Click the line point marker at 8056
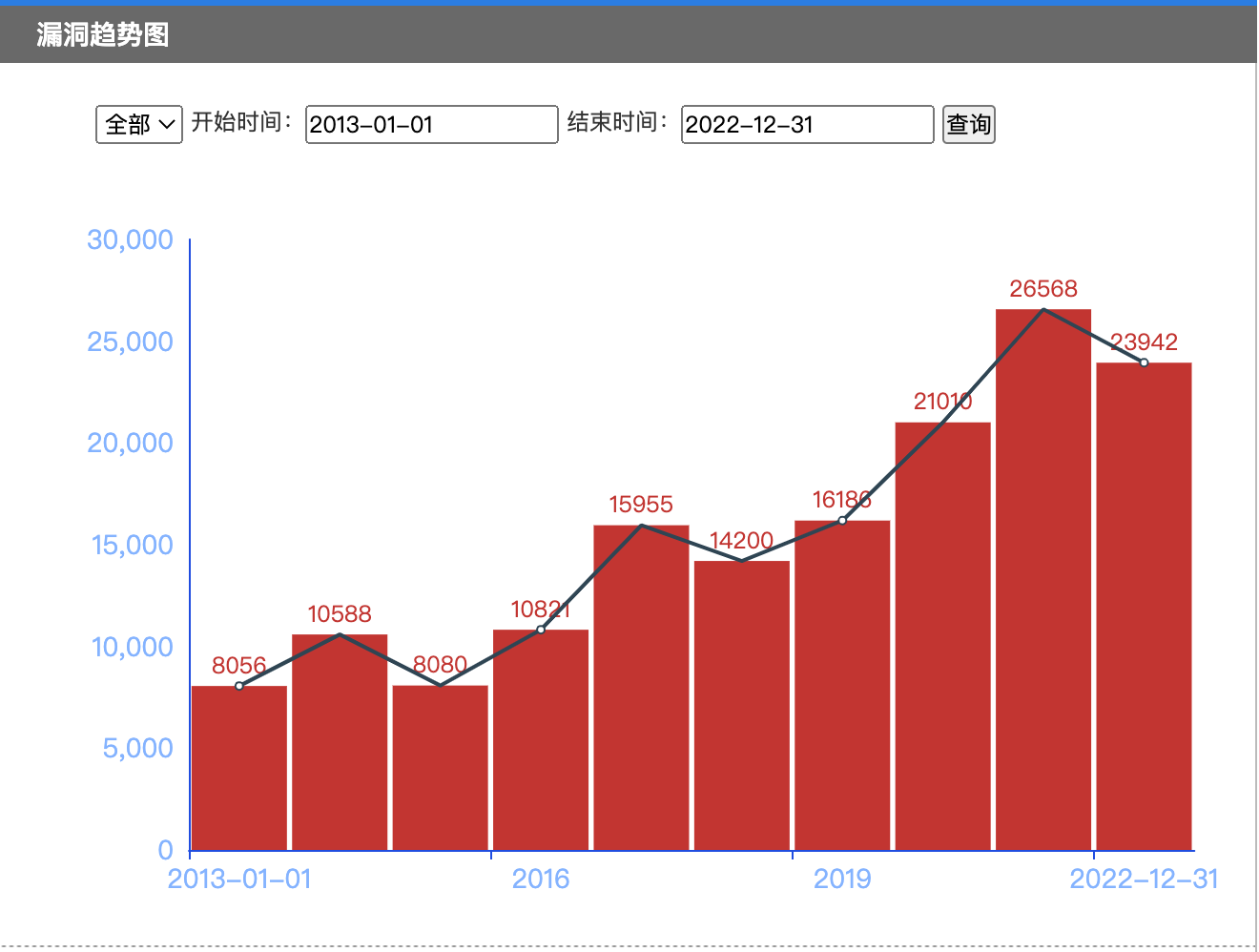Screen dimensions: 1259x952 click(239, 686)
